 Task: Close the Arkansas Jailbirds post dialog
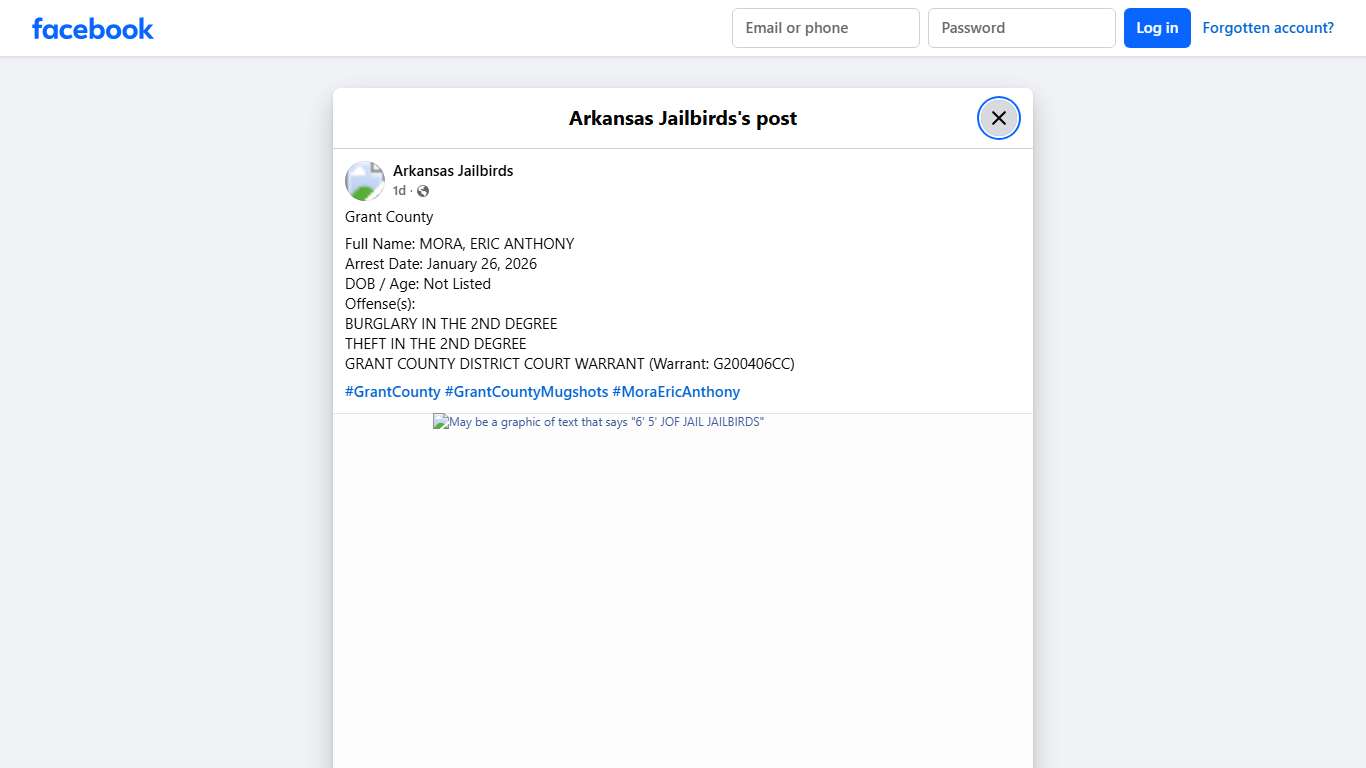pyautogui.click(x=998, y=118)
